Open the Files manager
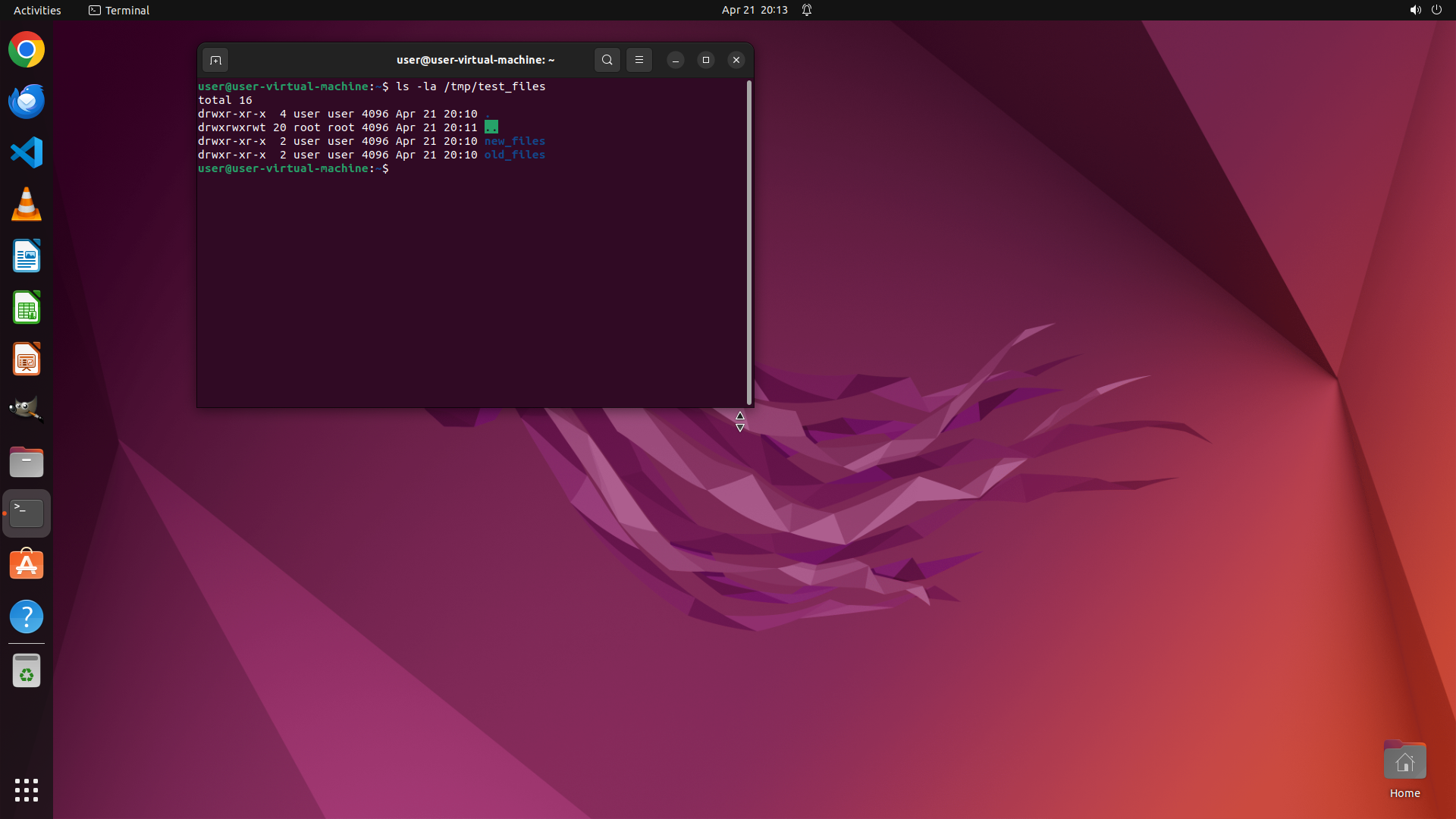1456x819 pixels. pos(27,462)
